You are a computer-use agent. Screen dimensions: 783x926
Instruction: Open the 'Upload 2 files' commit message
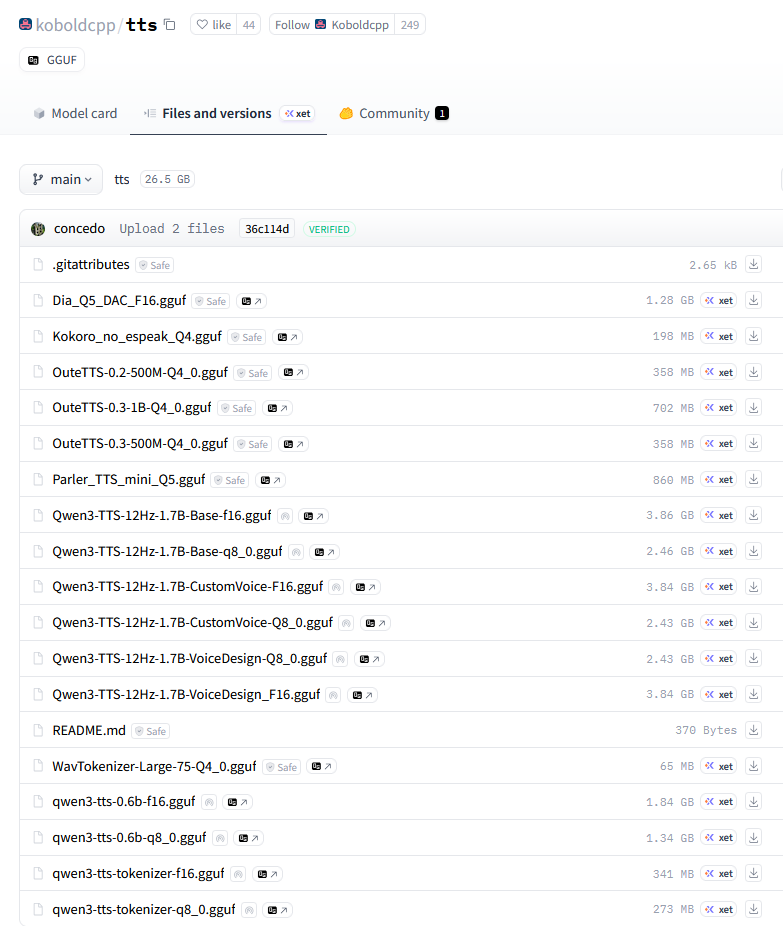point(172,229)
